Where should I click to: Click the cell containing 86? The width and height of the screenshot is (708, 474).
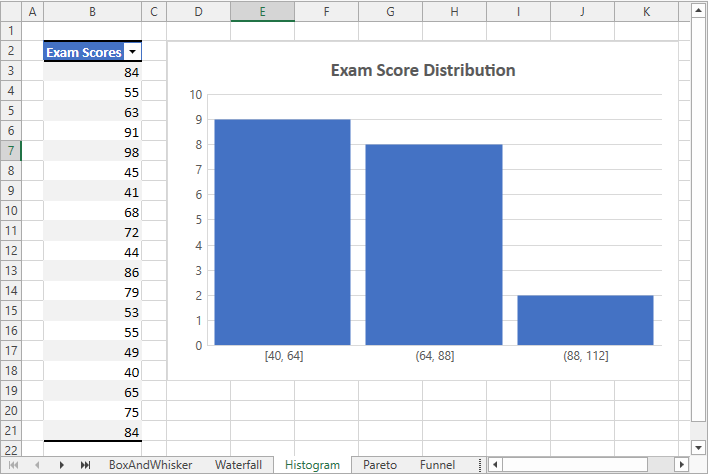tap(93, 272)
